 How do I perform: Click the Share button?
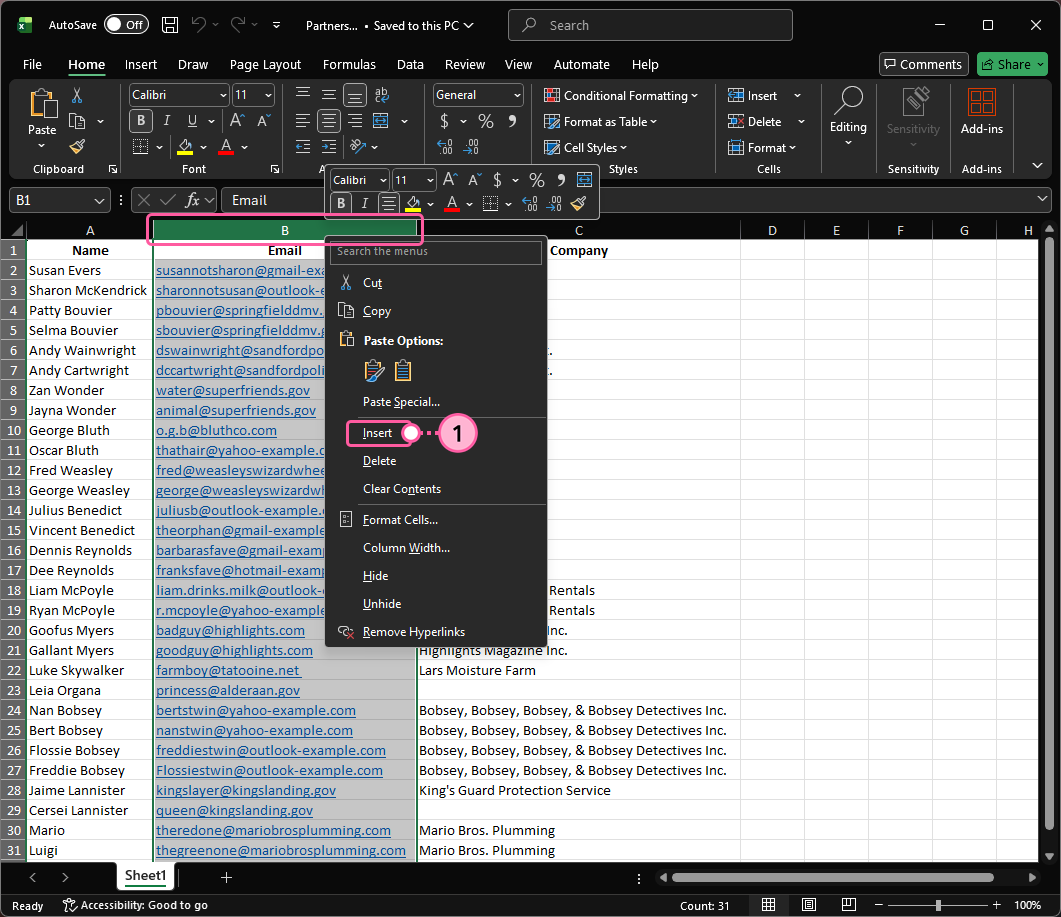(1012, 64)
